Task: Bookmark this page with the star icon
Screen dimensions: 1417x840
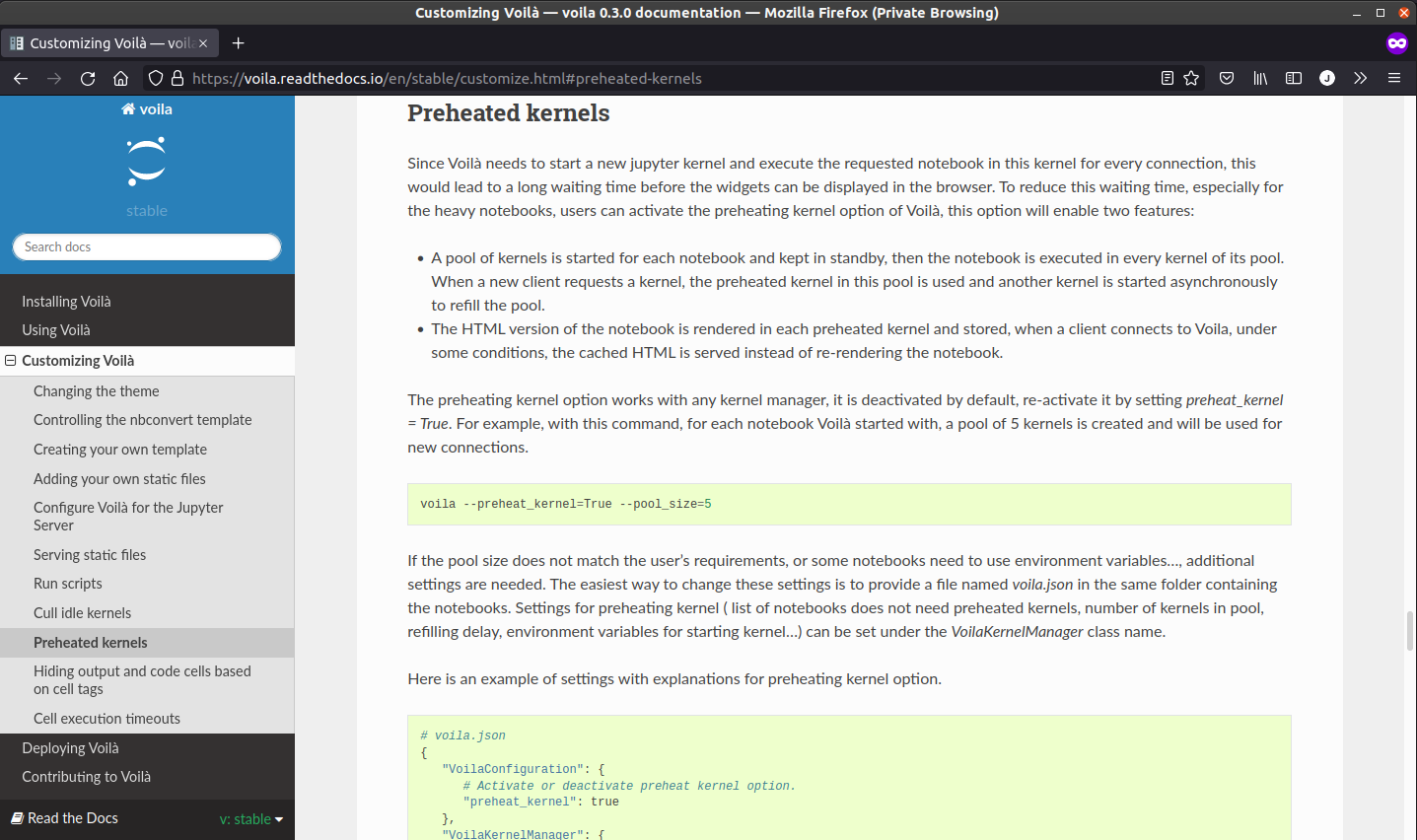Action: (1192, 78)
